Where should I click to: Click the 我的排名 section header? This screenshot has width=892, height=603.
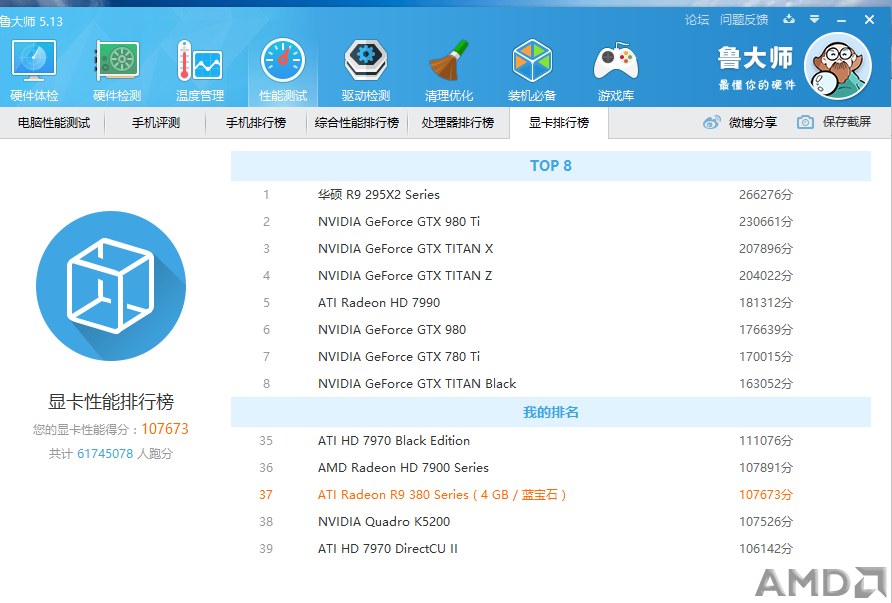551,412
